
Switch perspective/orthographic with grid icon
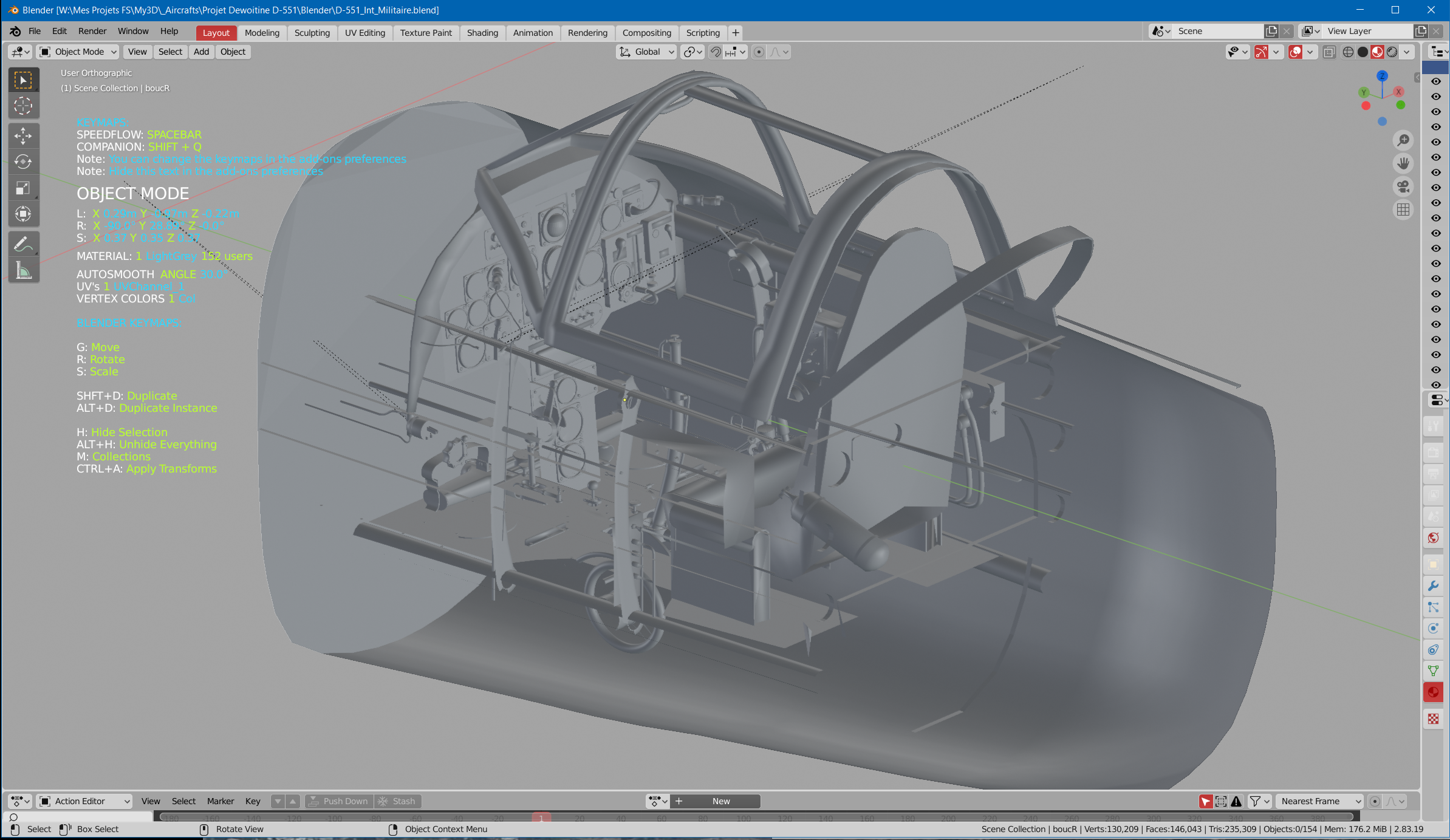(1403, 210)
